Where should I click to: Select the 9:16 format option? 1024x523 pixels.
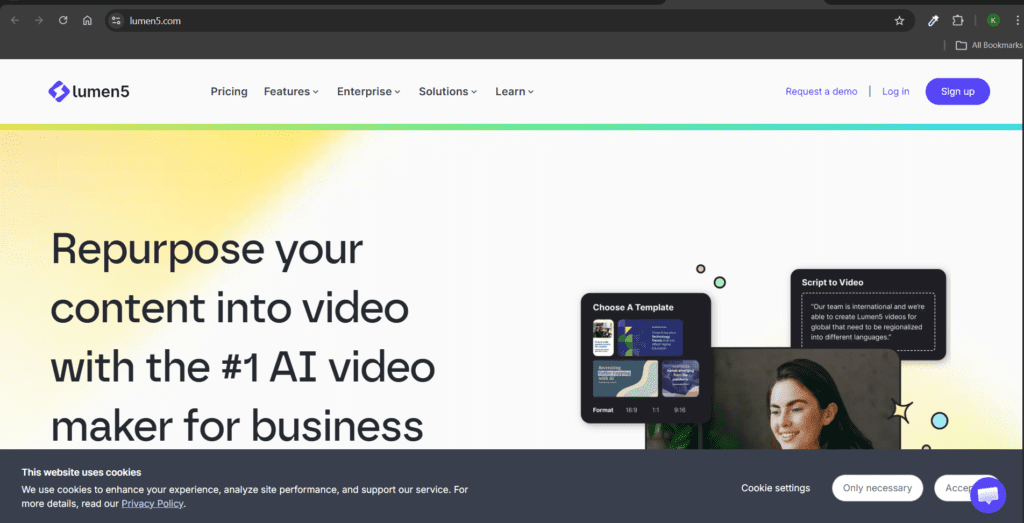click(x=680, y=410)
